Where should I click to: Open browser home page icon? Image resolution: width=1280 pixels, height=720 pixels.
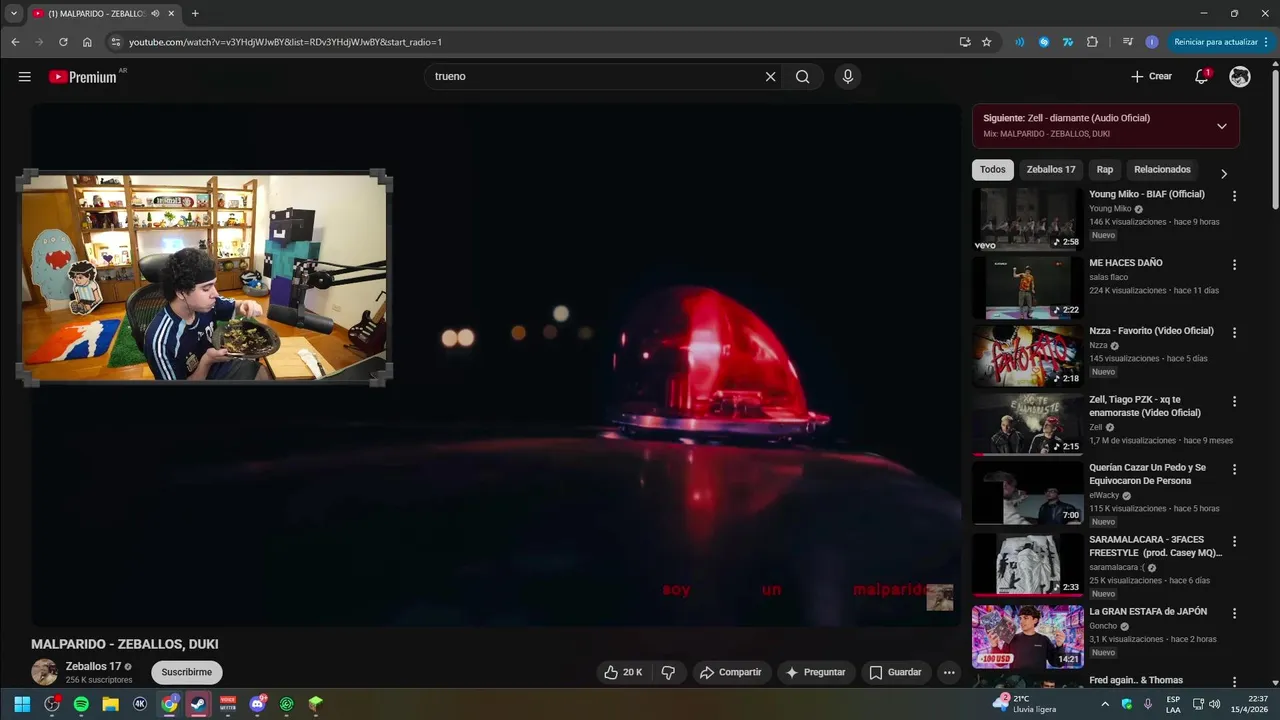pyautogui.click(x=87, y=42)
